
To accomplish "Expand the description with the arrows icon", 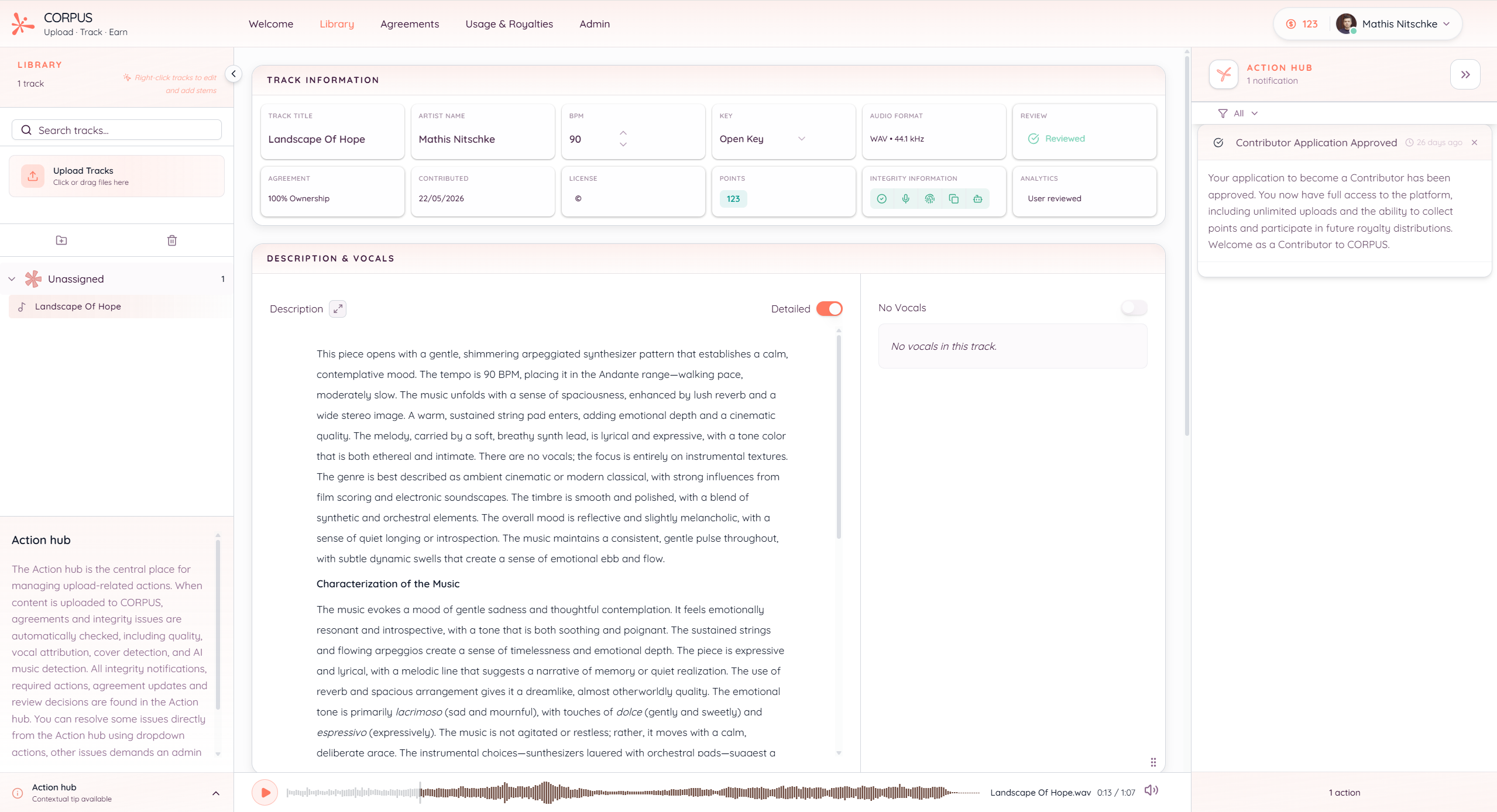I will click(x=338, y=309).
